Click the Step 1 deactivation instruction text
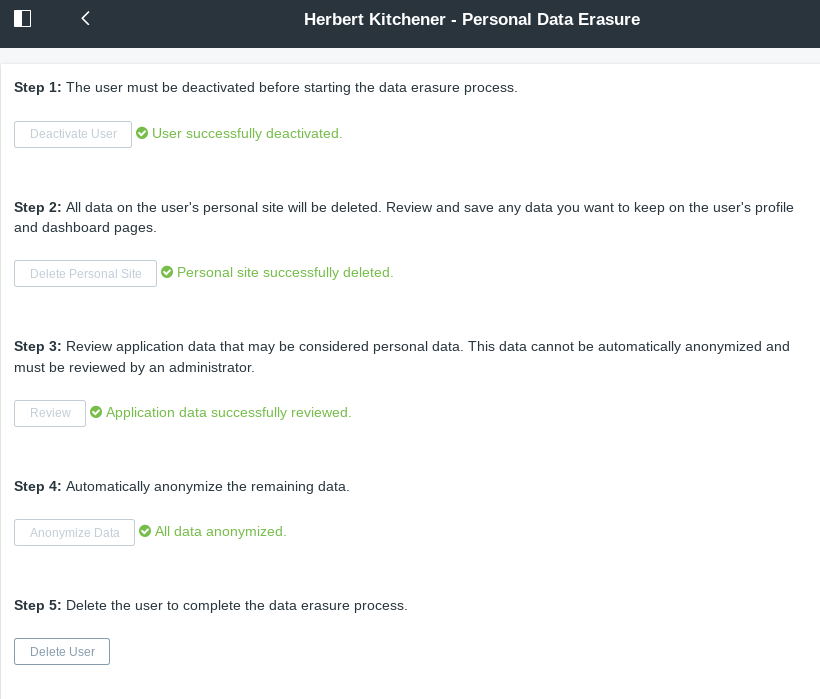This screenshot has height=699, width=820. [x=266, y=87]
